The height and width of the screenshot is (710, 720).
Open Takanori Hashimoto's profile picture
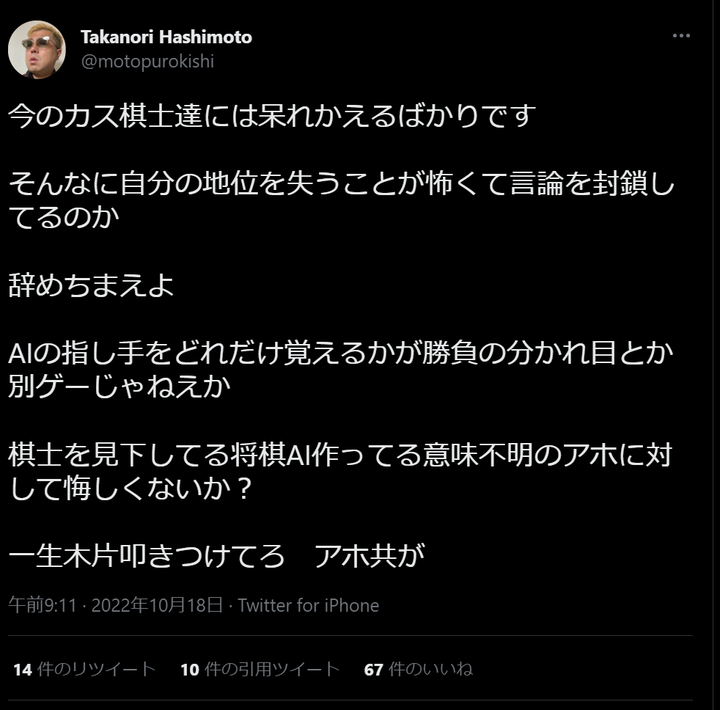[x=37, y=49]
